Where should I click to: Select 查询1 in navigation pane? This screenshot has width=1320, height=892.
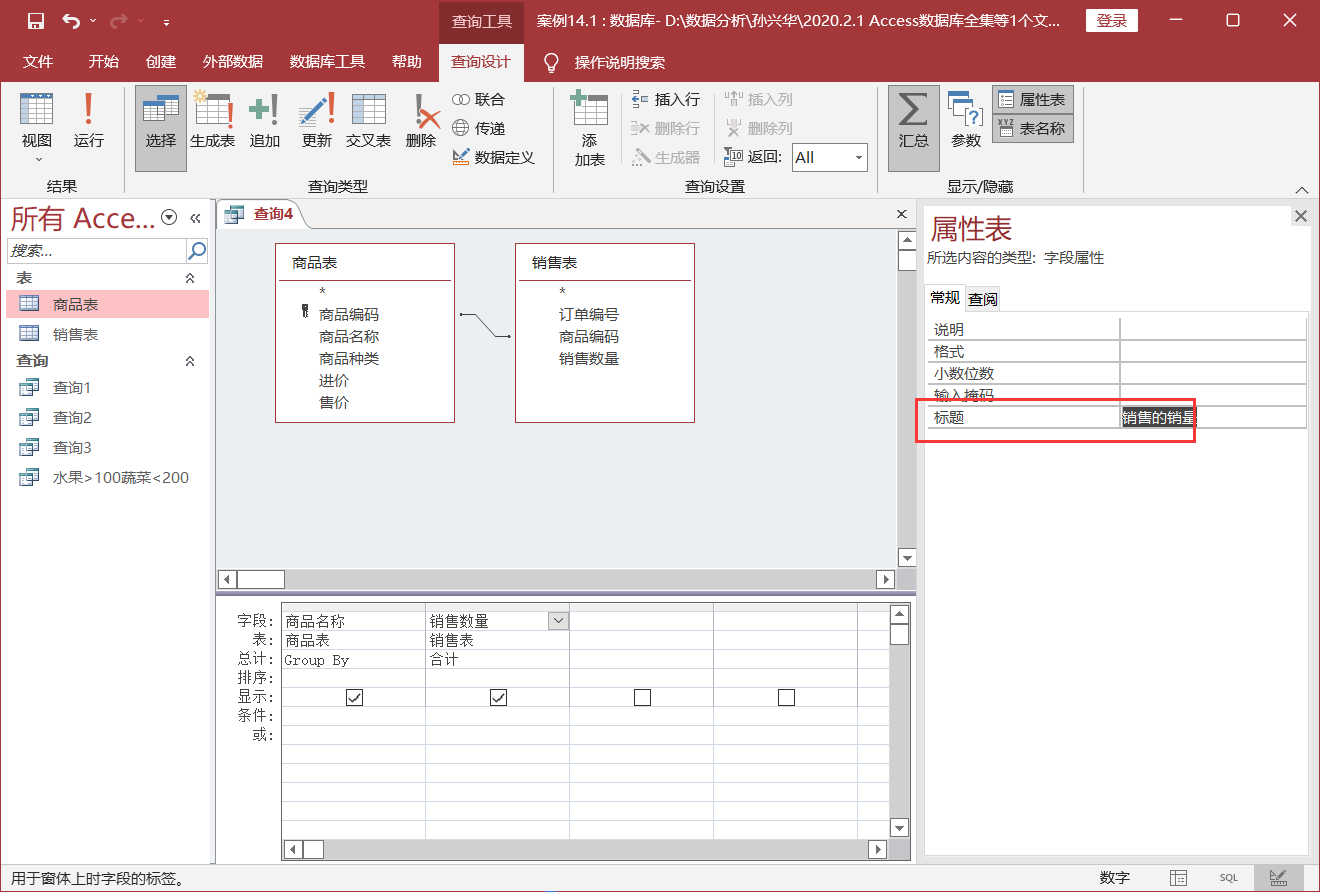click(x=108, y=387)
